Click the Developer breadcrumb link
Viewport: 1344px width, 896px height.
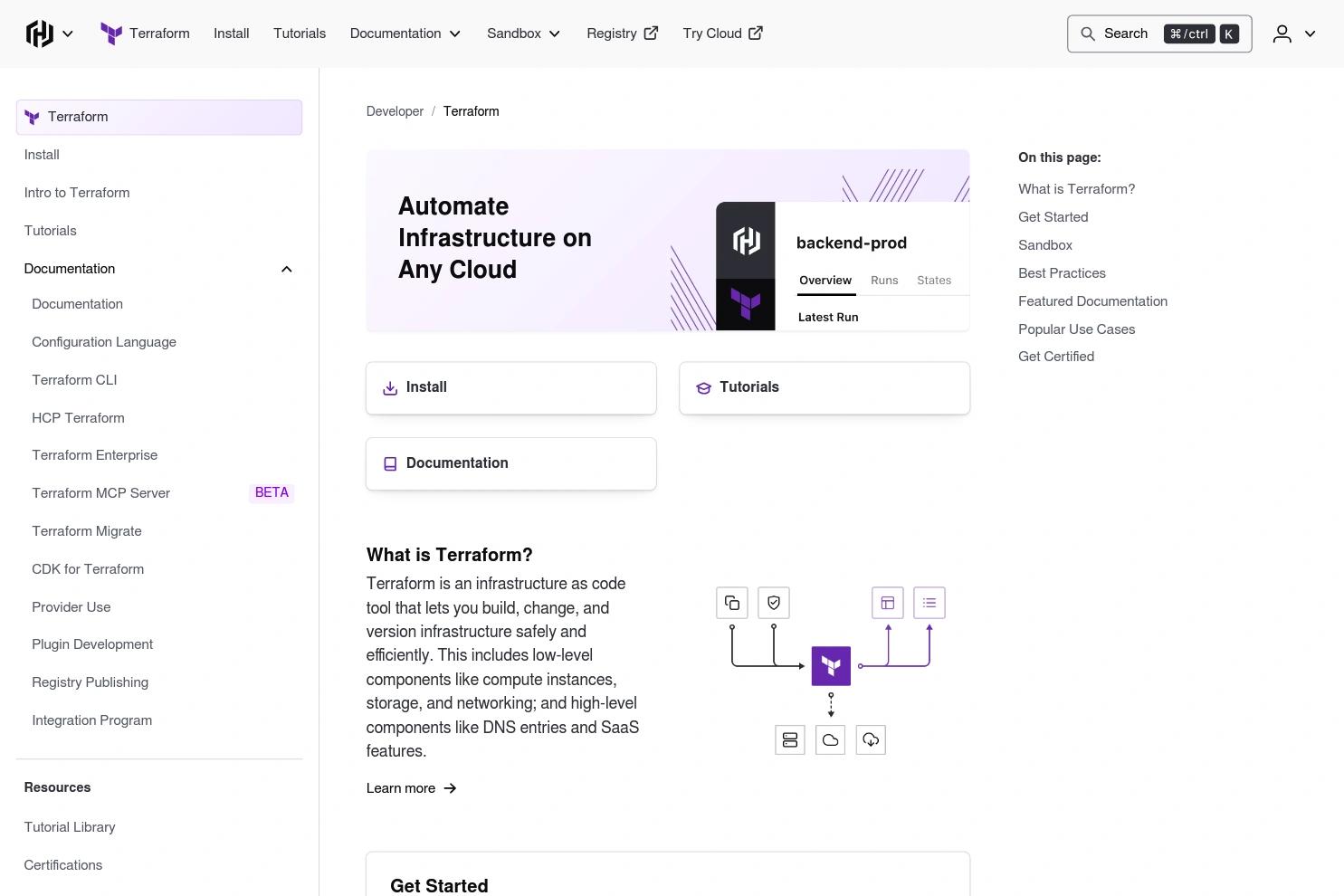[395, 111]
